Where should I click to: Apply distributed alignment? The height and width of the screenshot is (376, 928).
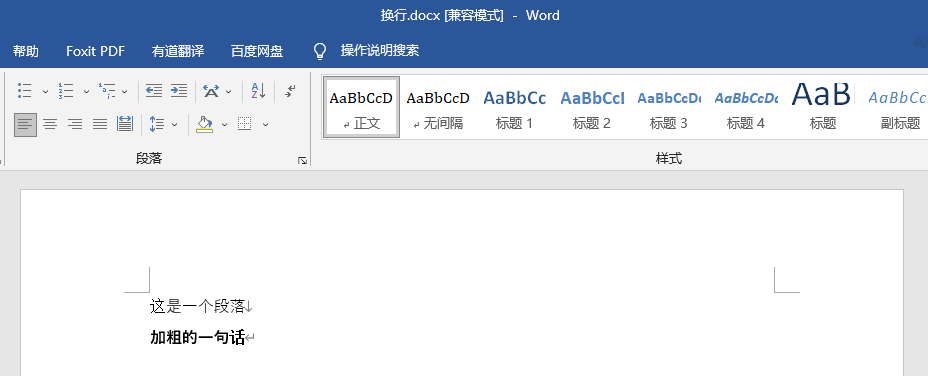point(125,124)
